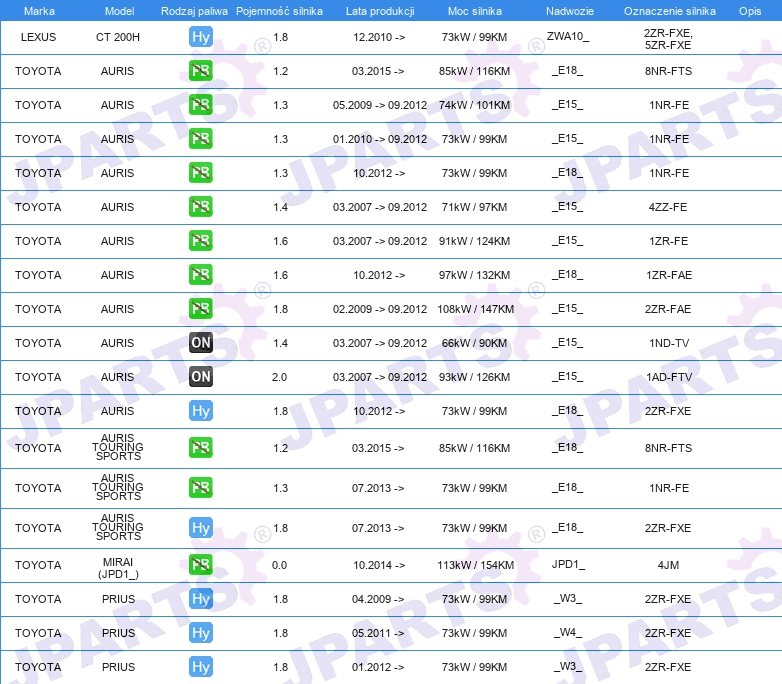Click Hy icon in Prius 01.2012 row
The image size is (782, 684).
pos(201,667)
